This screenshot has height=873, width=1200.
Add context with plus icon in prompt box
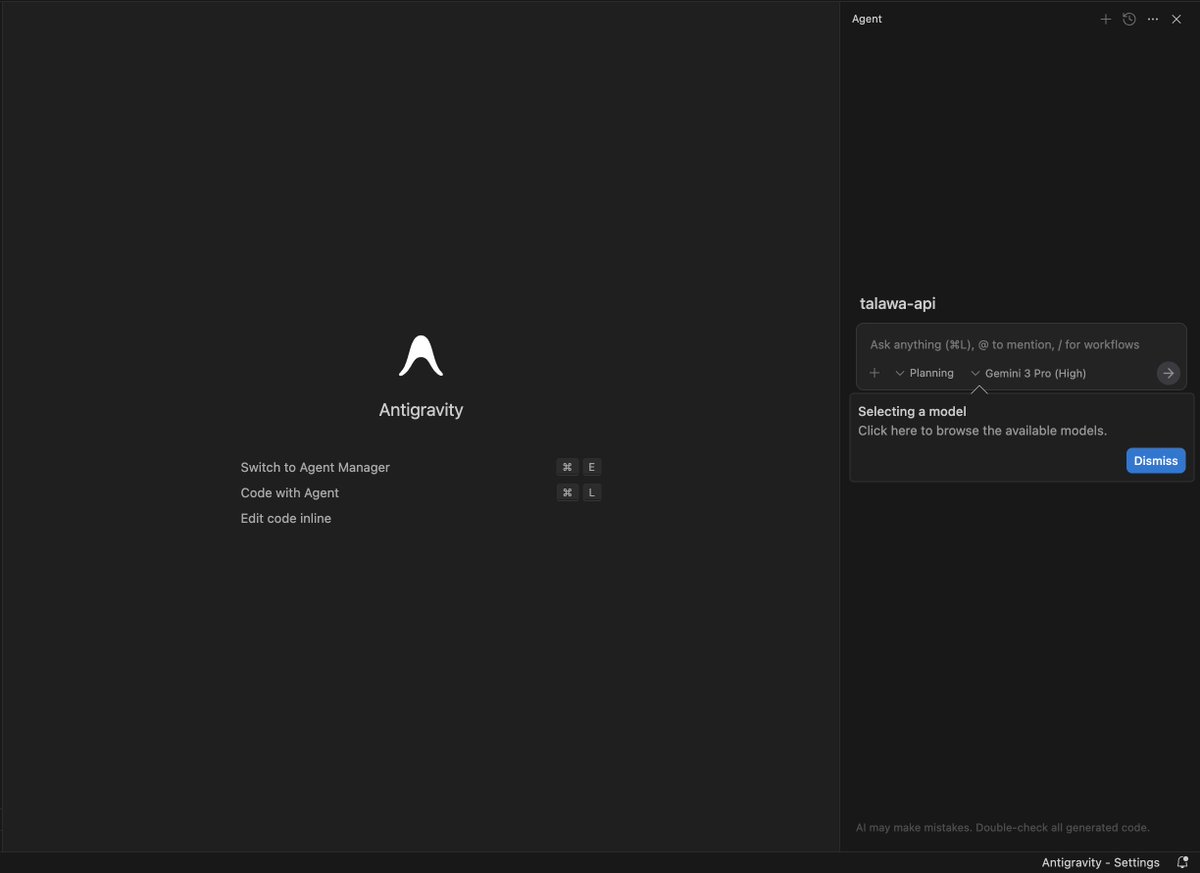[x=874, y=373]
